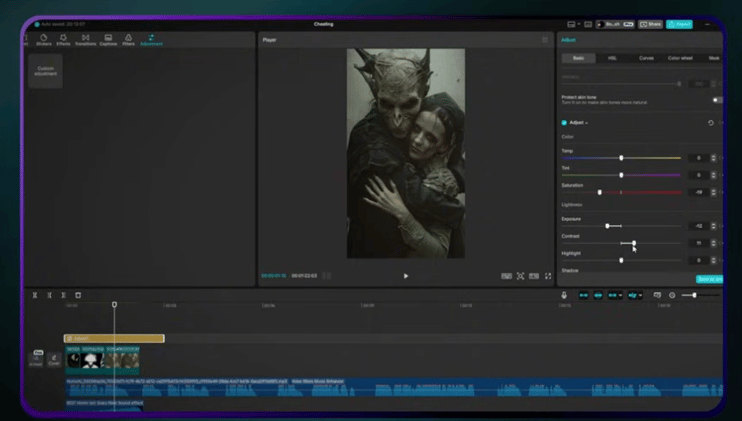Open the Stickers panel
Screen dimensions: 742x421
44,40
